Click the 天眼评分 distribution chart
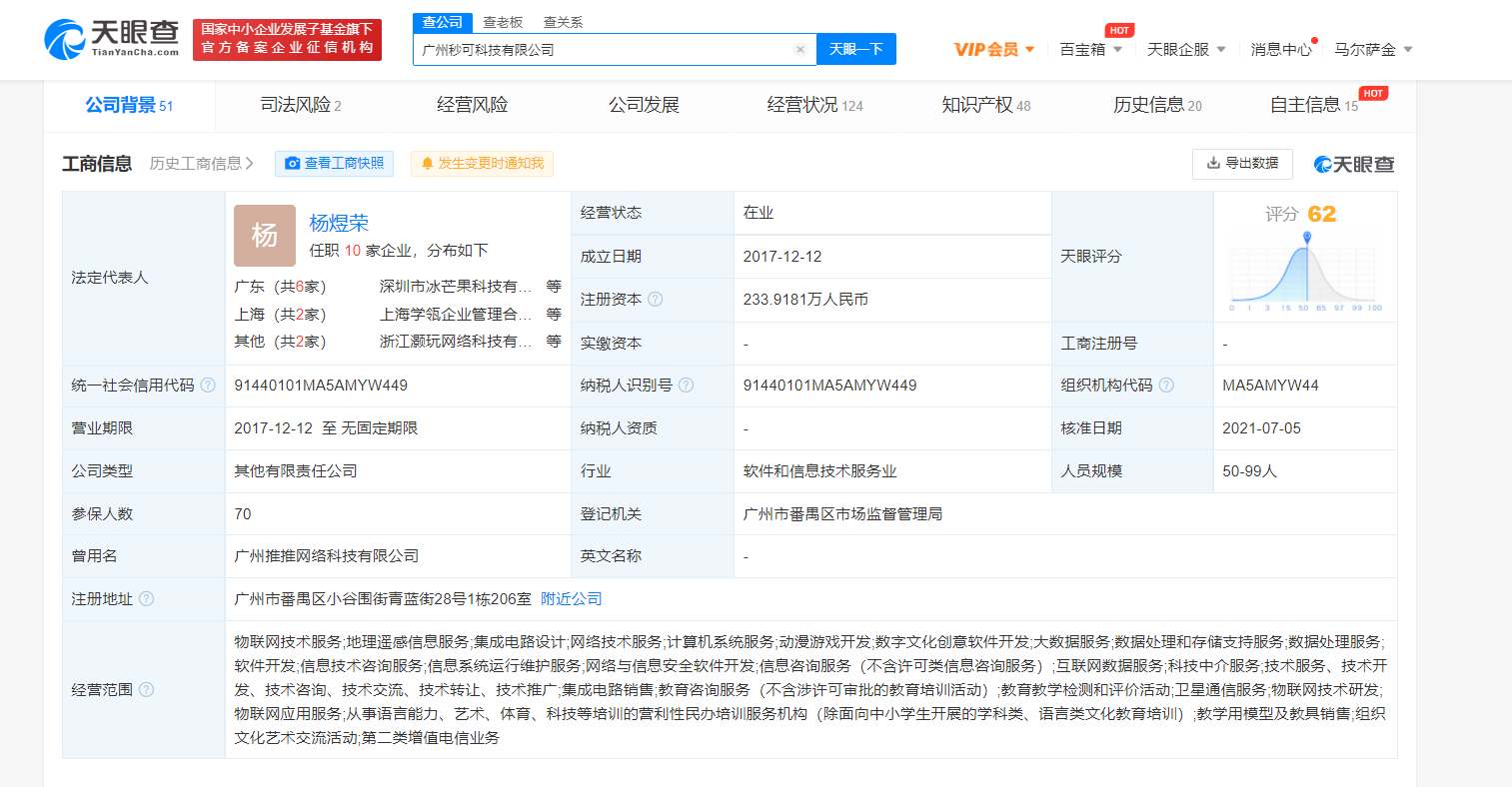The image size is (1512, 787). [1306, 274]
